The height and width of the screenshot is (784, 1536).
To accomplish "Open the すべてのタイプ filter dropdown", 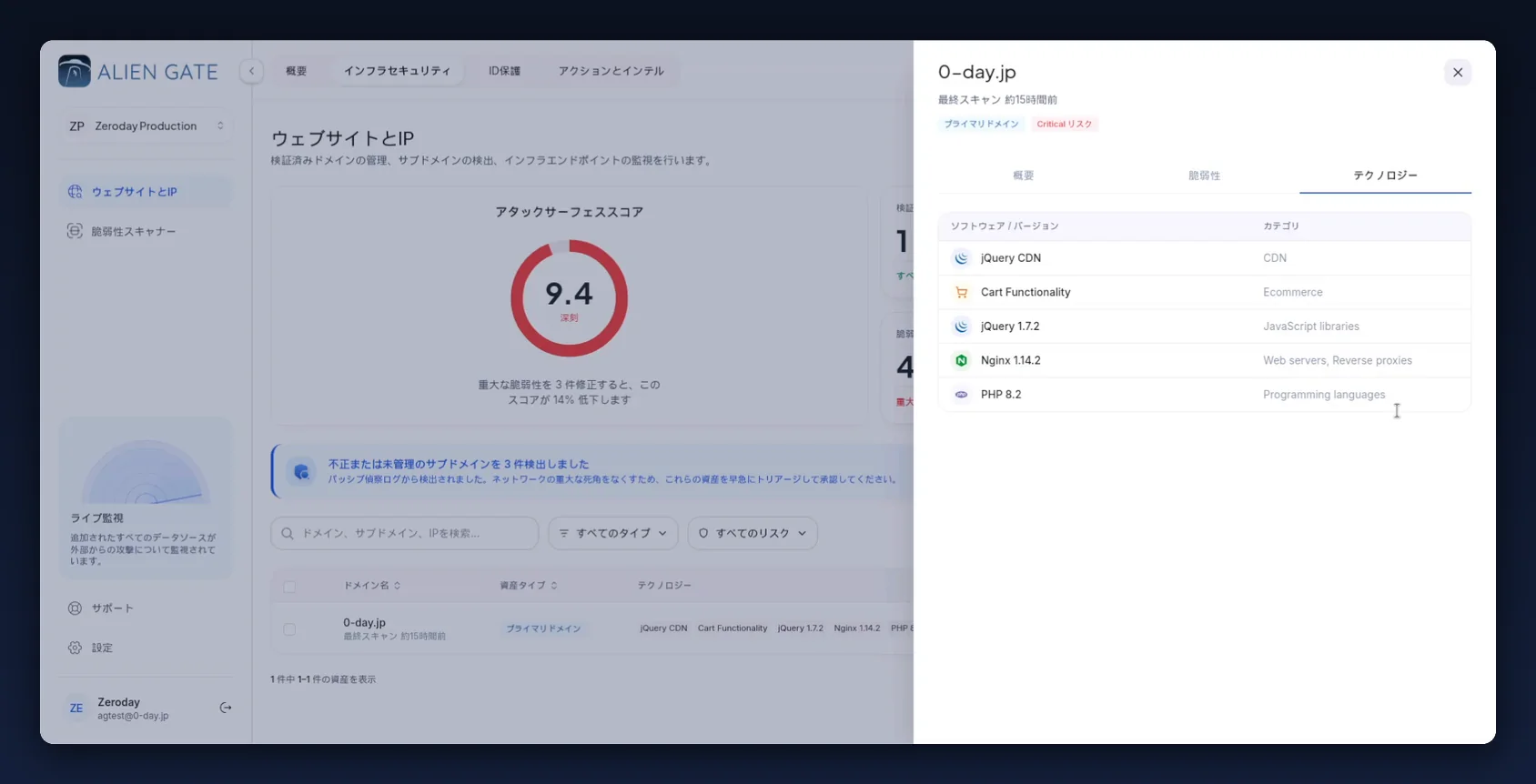I will pos(612,533).
